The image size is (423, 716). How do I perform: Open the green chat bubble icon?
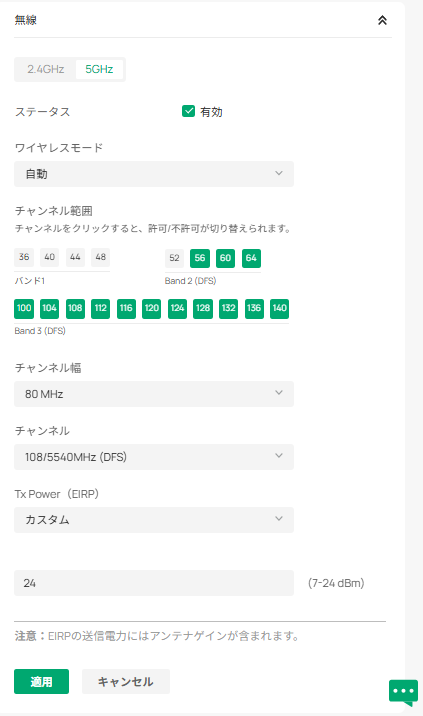click(x=403, y=692)
